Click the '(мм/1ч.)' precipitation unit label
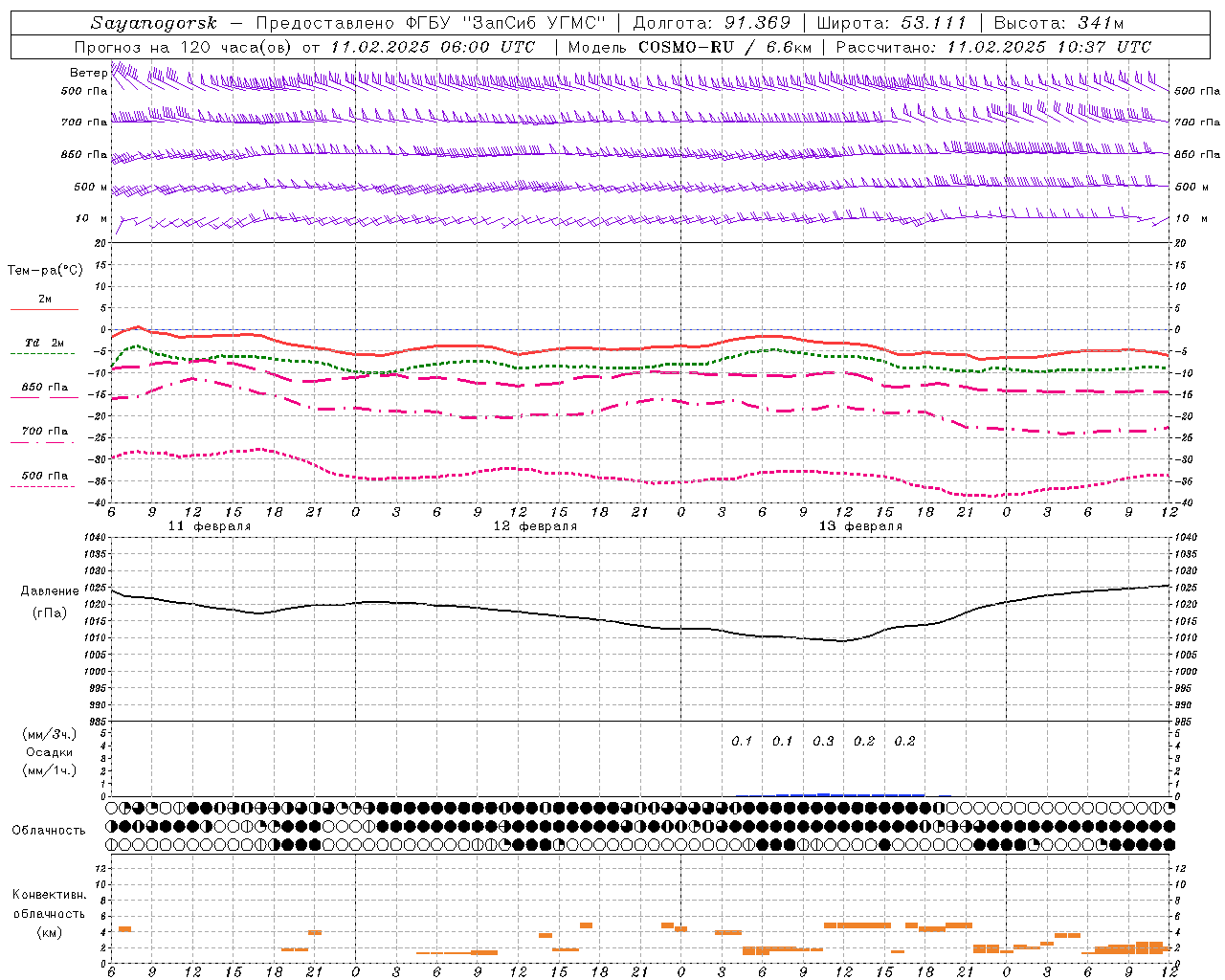 pos(49,770)
